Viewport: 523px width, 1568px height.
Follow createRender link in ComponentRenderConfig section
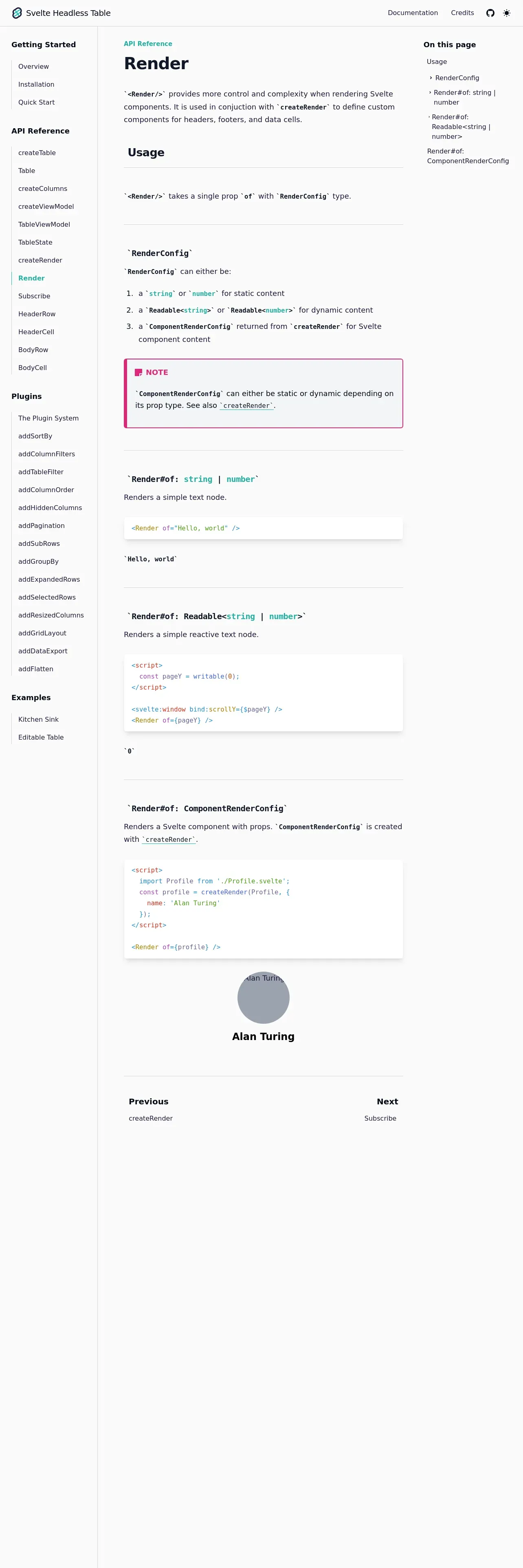(169, 839)
